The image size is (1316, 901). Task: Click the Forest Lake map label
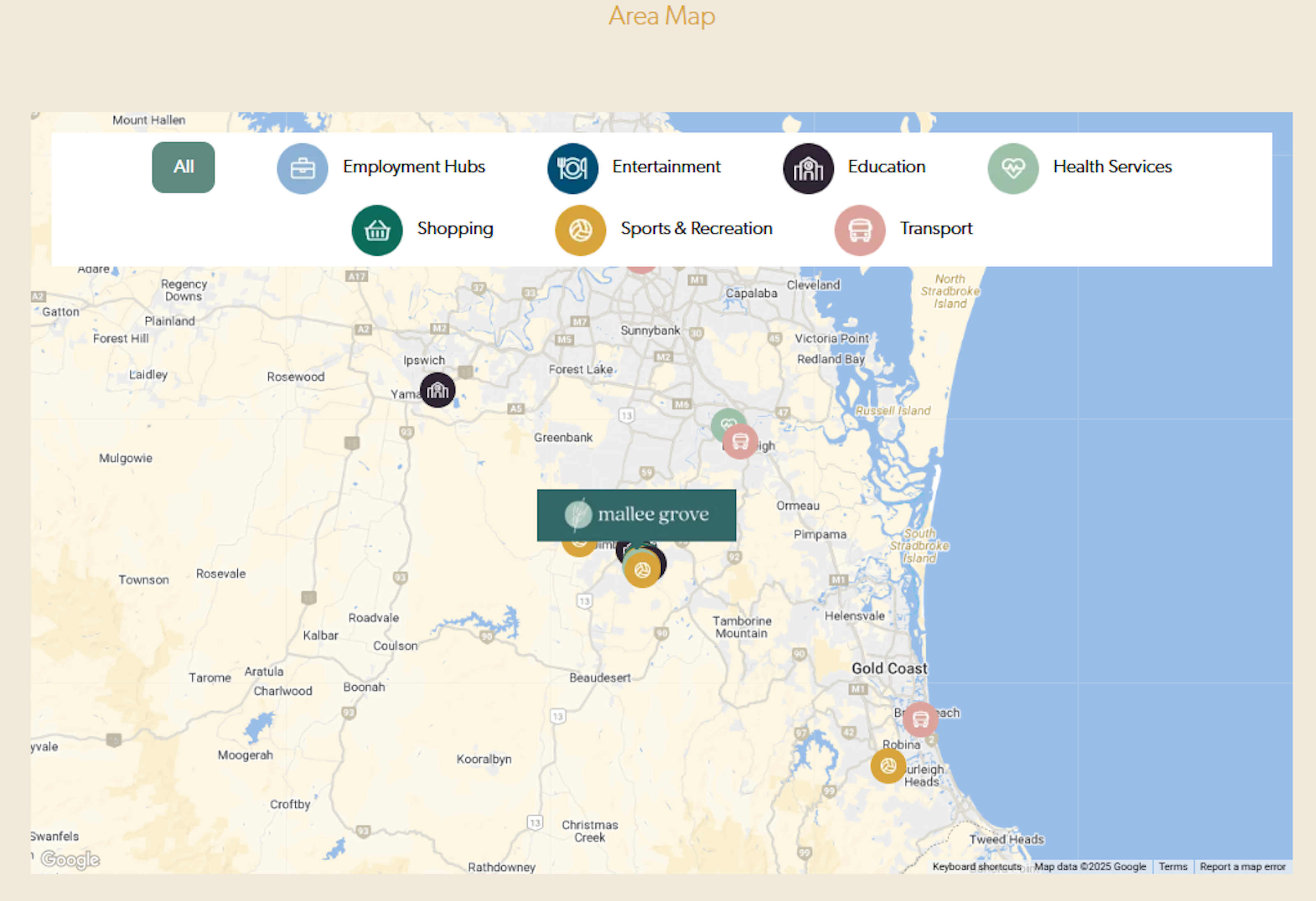580,369
